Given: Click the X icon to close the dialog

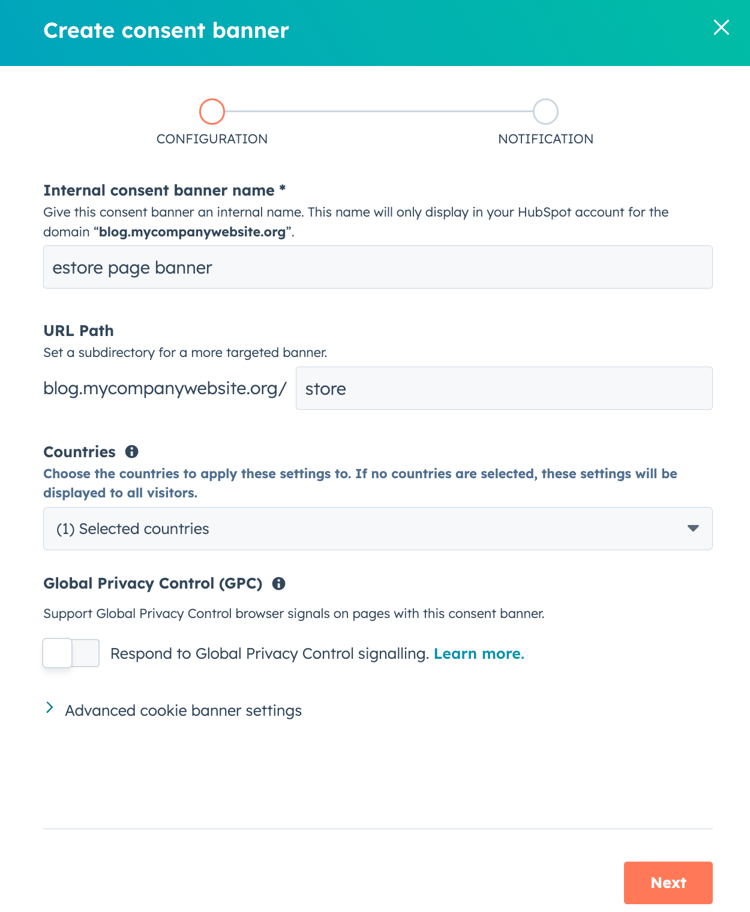Looking at the screenshot, I should (x=722, y=27).
